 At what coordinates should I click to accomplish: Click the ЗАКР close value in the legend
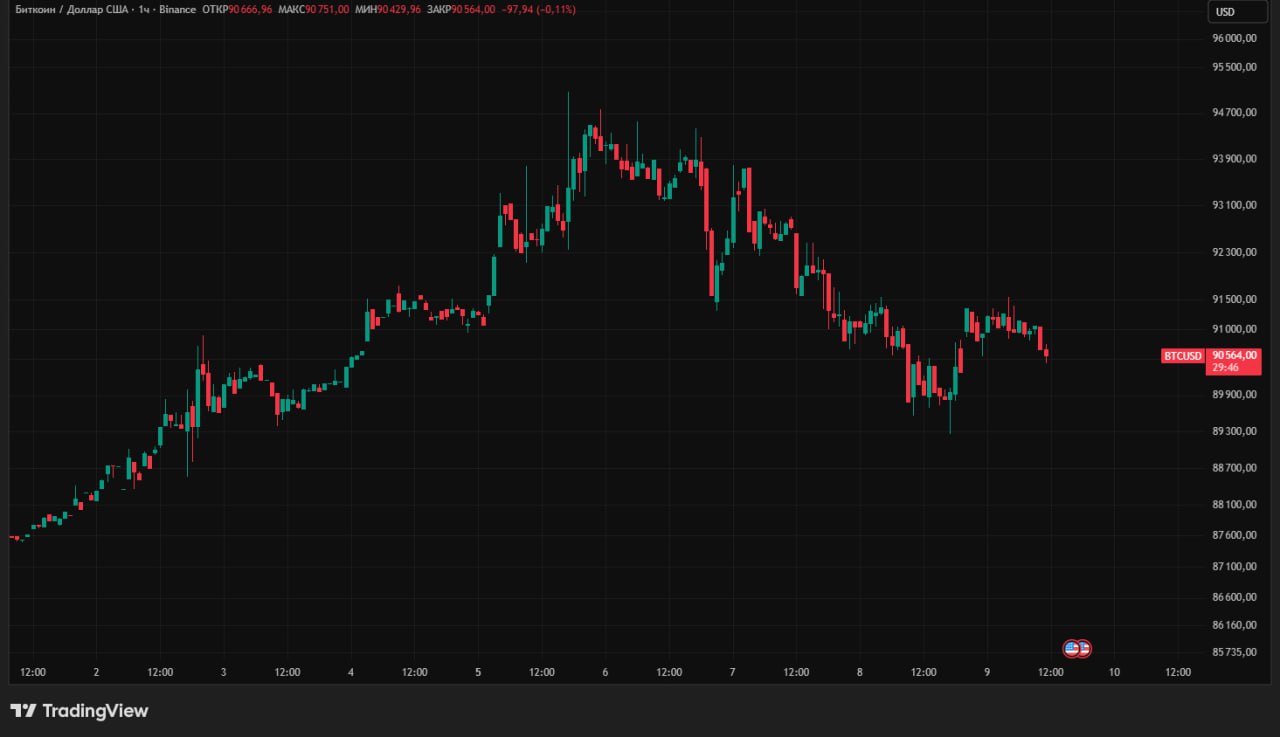coord(473,9)
